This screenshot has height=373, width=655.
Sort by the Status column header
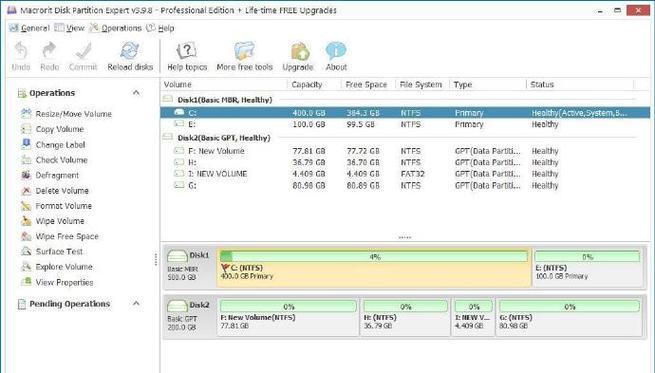click(x=580, y=84)
